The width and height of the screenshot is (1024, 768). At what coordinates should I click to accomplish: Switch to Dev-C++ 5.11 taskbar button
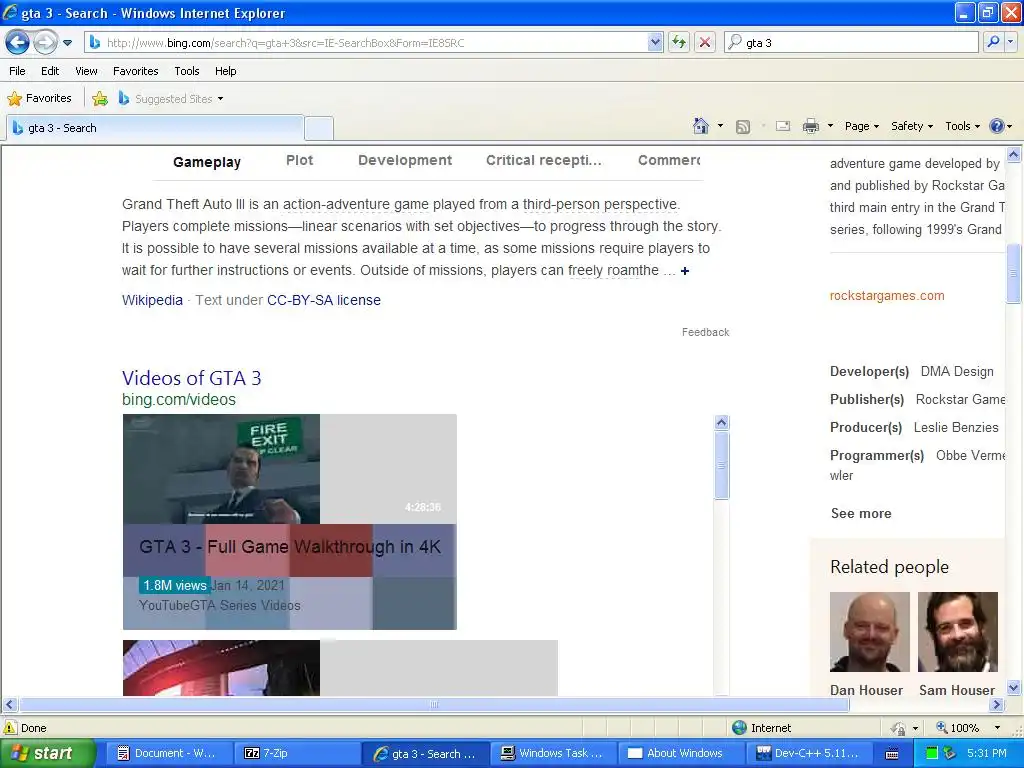click(x=810, y=754)
